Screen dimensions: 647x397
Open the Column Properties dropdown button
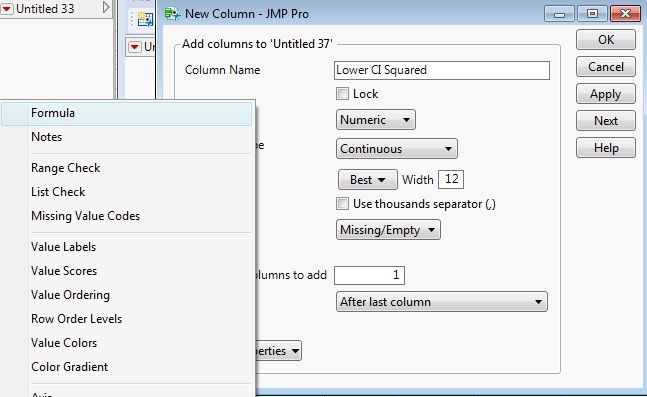tap(278, 351)
